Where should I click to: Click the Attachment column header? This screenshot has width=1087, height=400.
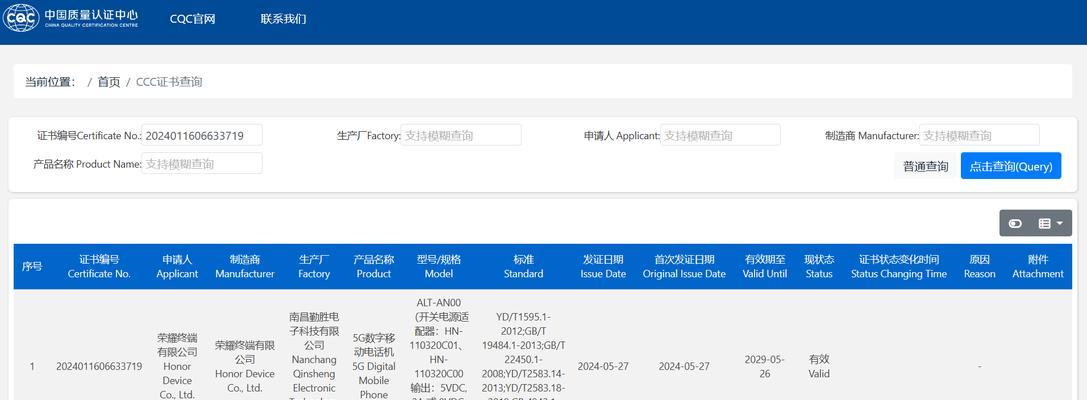click(1038, 267)
